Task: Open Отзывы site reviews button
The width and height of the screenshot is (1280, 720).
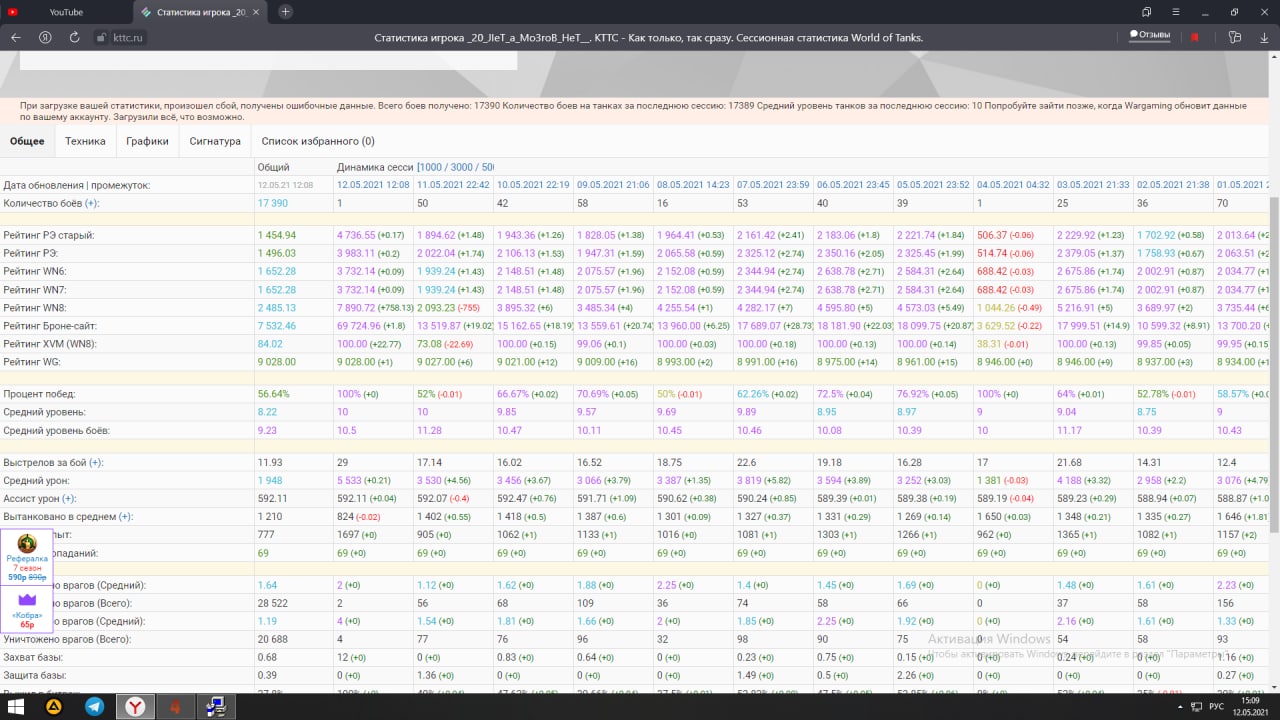Action: pyautogui.click(x=1150, y=35)
